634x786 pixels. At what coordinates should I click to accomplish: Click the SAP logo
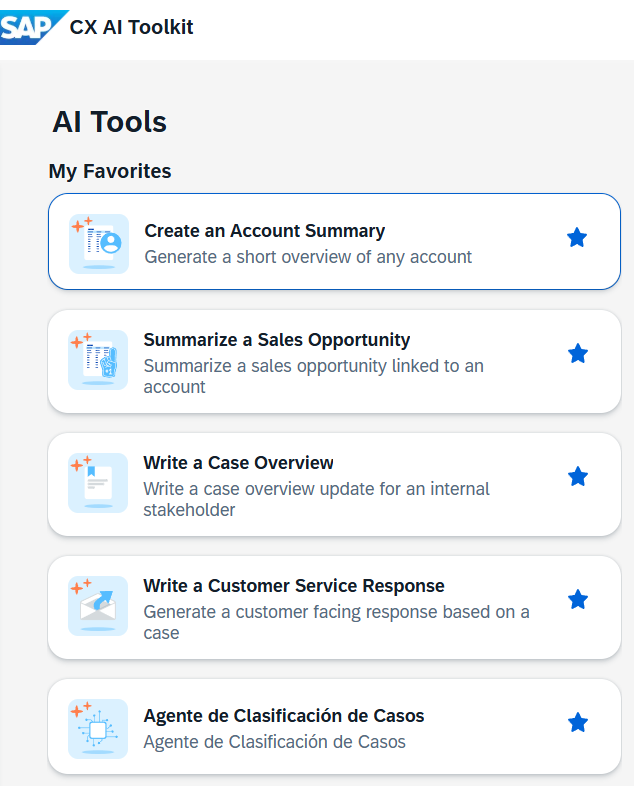pos(32,27)
